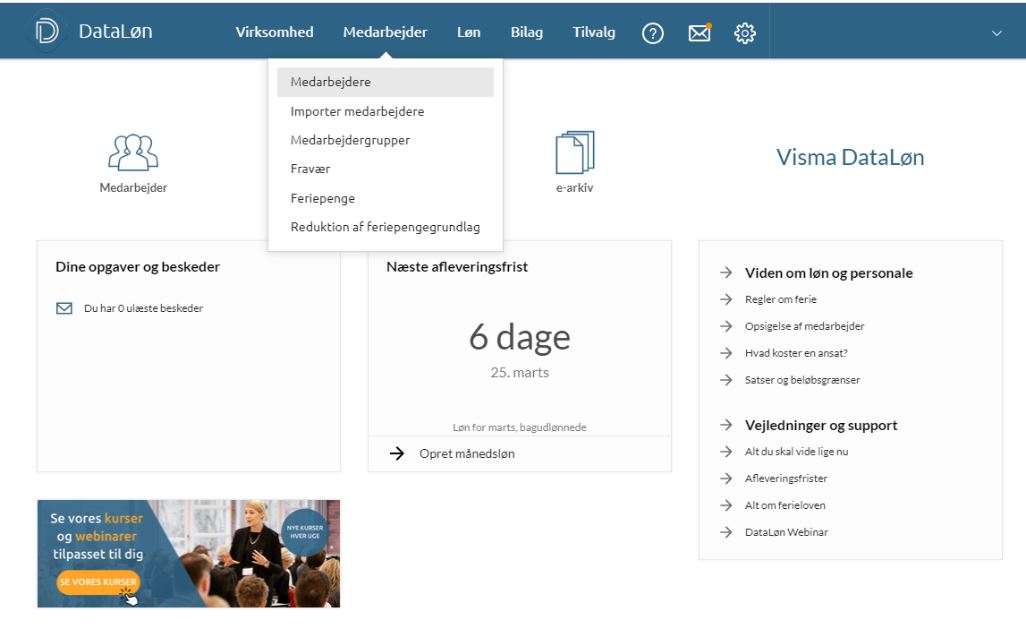Click the DataLøn brand name text
1026x629 pixels.
click(x=115, y=31)
